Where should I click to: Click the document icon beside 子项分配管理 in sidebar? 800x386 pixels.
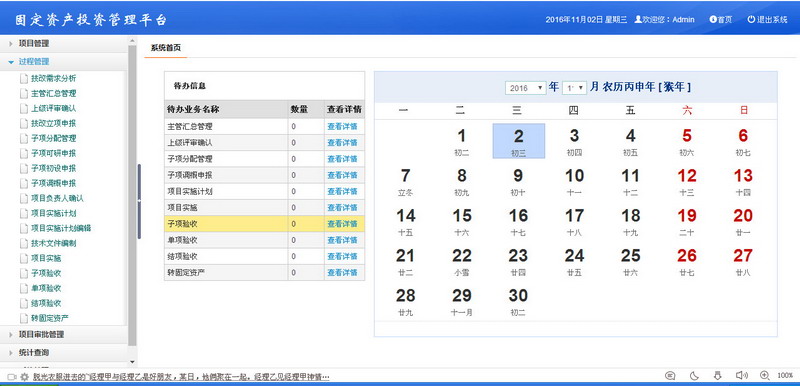pos(23,139)
